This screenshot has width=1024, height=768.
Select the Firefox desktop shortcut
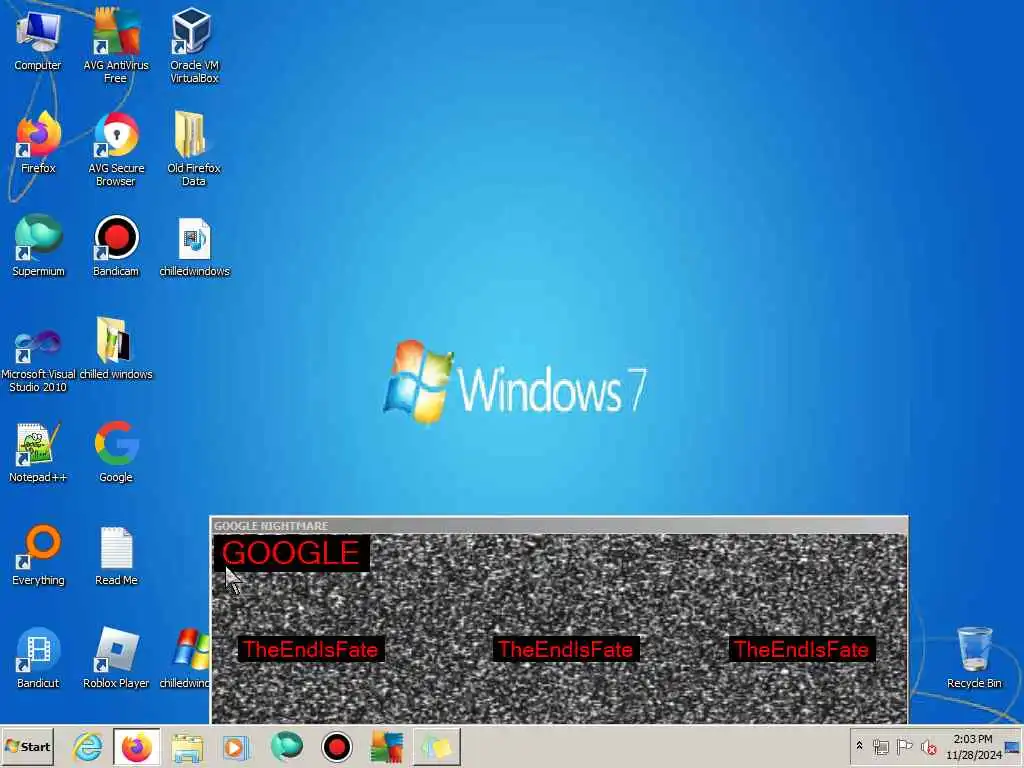38,142
